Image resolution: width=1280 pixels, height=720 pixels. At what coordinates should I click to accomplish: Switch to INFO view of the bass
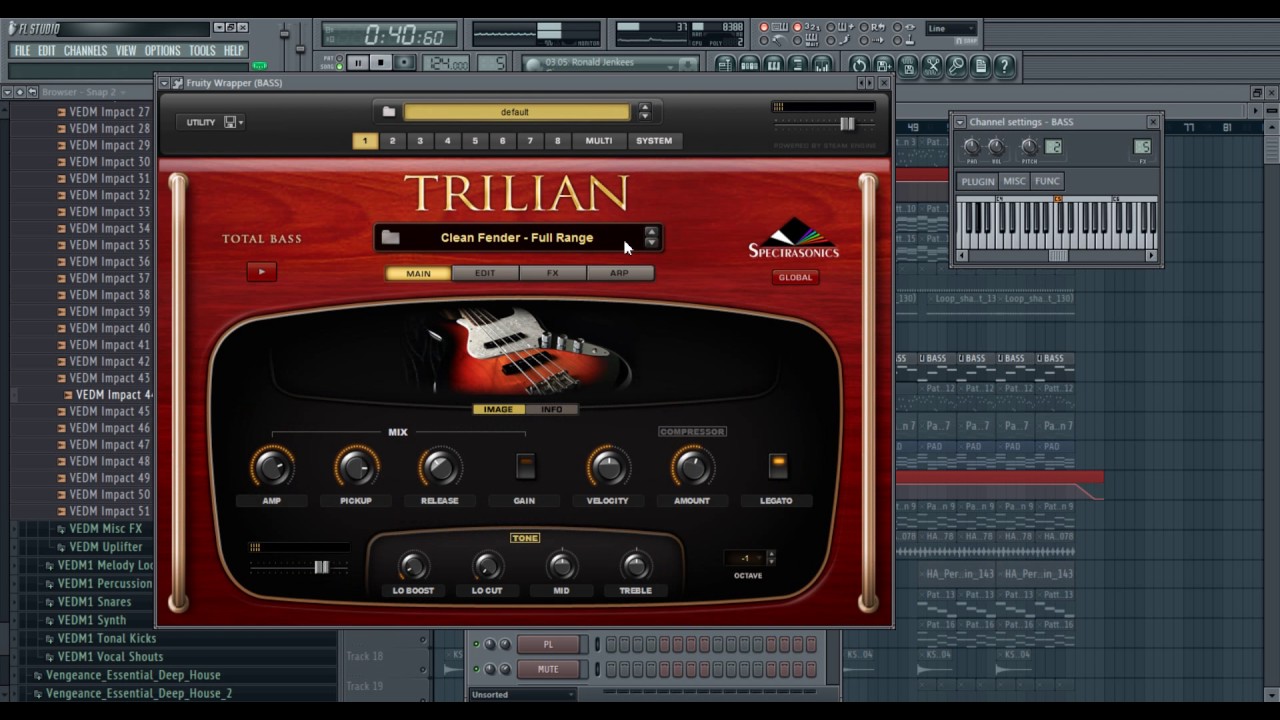pyautogui.click(x=552, y=409)
